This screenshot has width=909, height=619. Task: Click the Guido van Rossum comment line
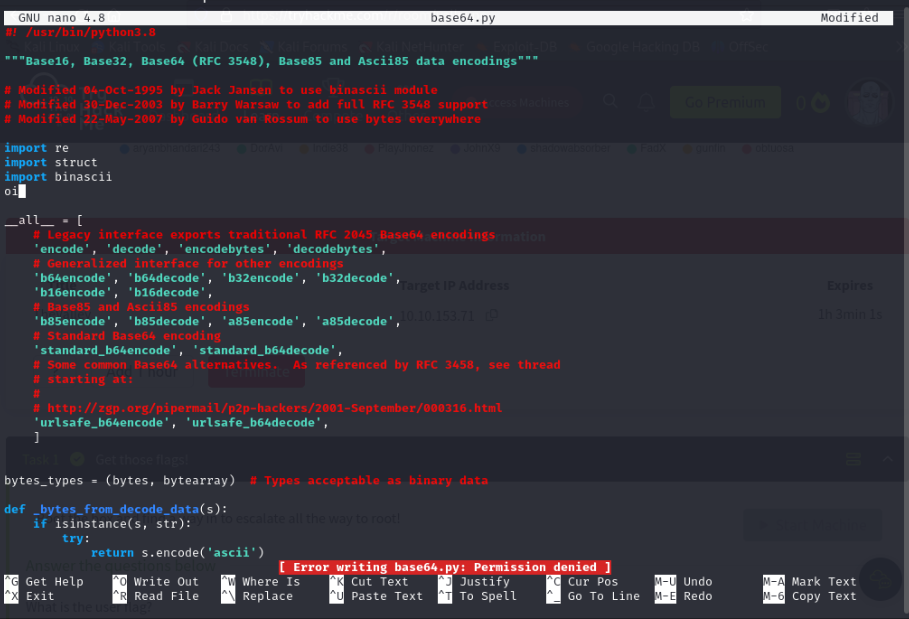pos(242,119)
